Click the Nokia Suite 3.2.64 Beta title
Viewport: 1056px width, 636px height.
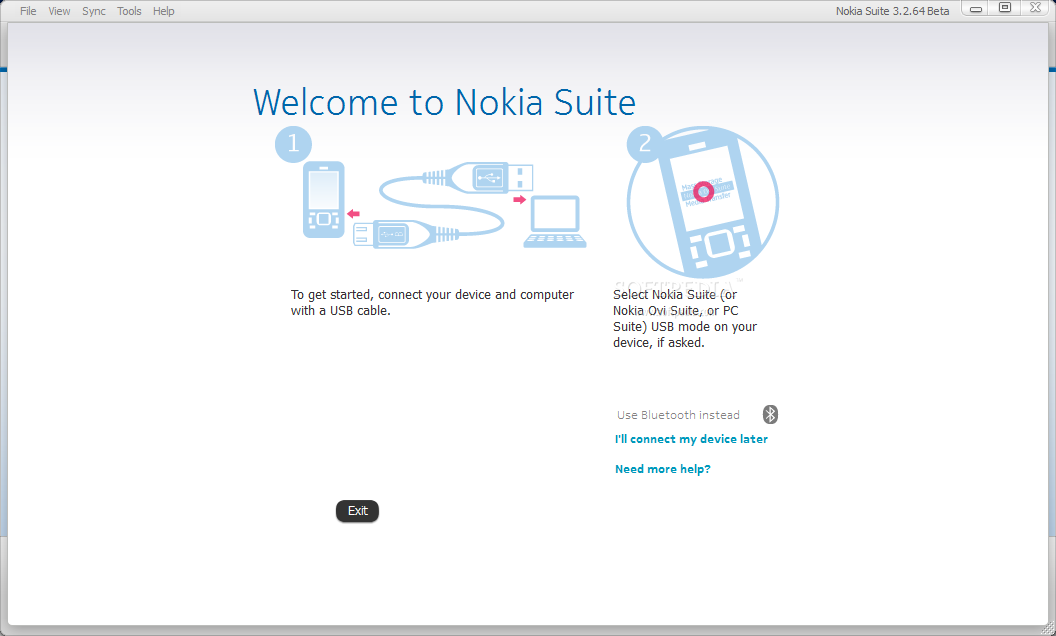892,11
